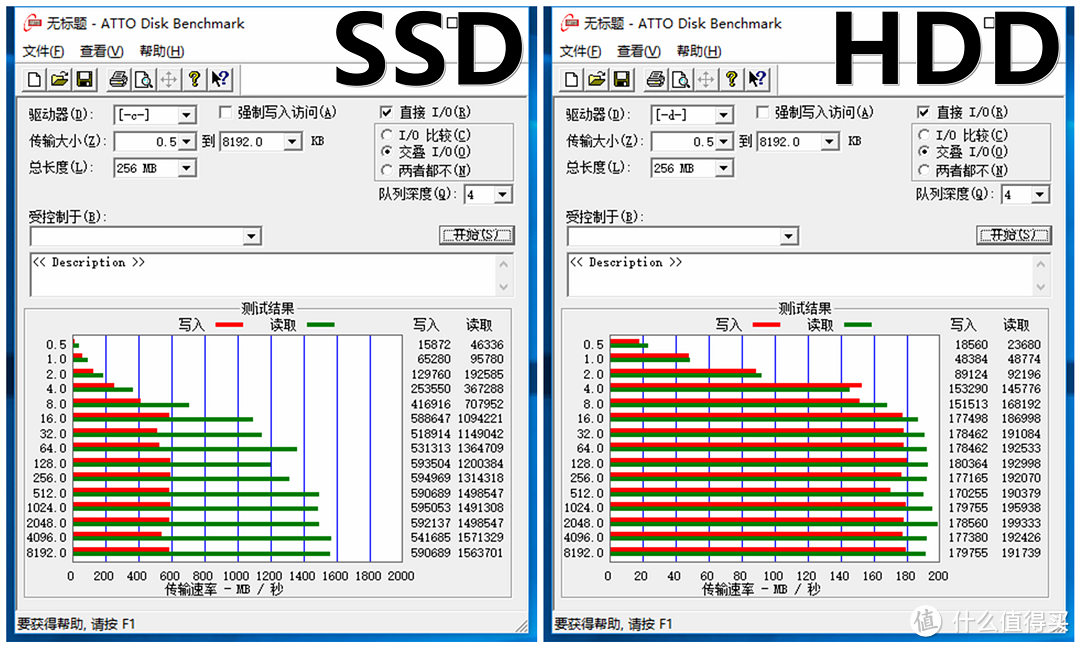
Task: Click Print Preview icon in SSD window
Action: tap(143, 79)
